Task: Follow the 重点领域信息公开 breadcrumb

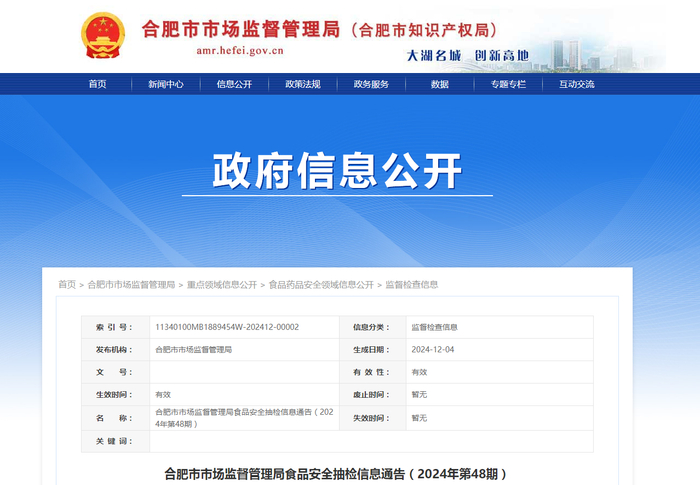Action: 222,284
